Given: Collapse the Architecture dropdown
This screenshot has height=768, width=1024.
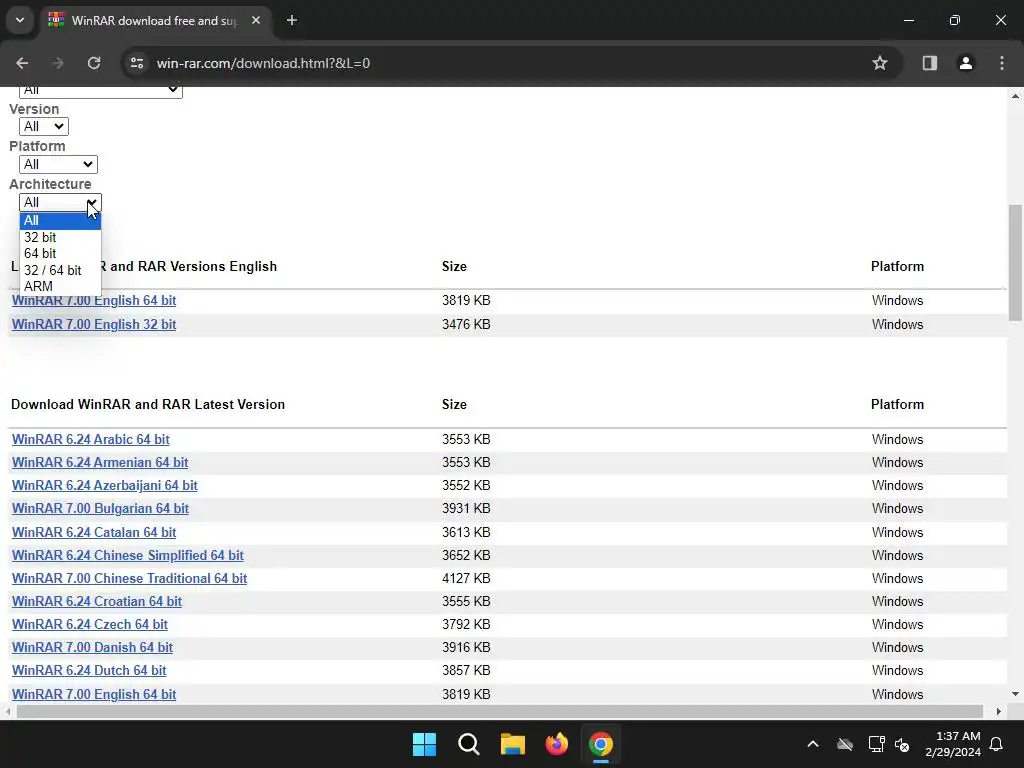Looking at the screenshot, I should (60, 202).
